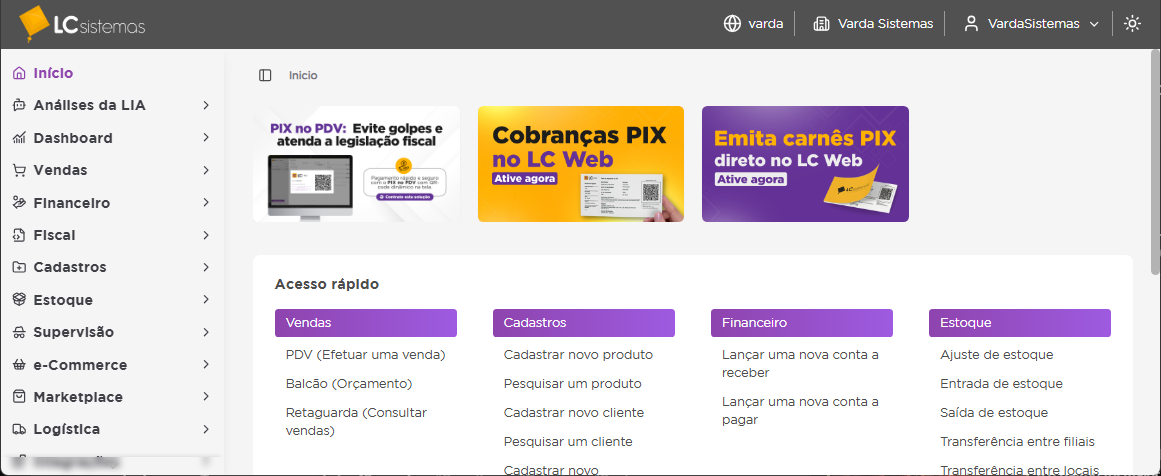The image size is (1161, 476).
Task: Open the VardaSistemas account dropdown arrow
Action: (1094, 24)
